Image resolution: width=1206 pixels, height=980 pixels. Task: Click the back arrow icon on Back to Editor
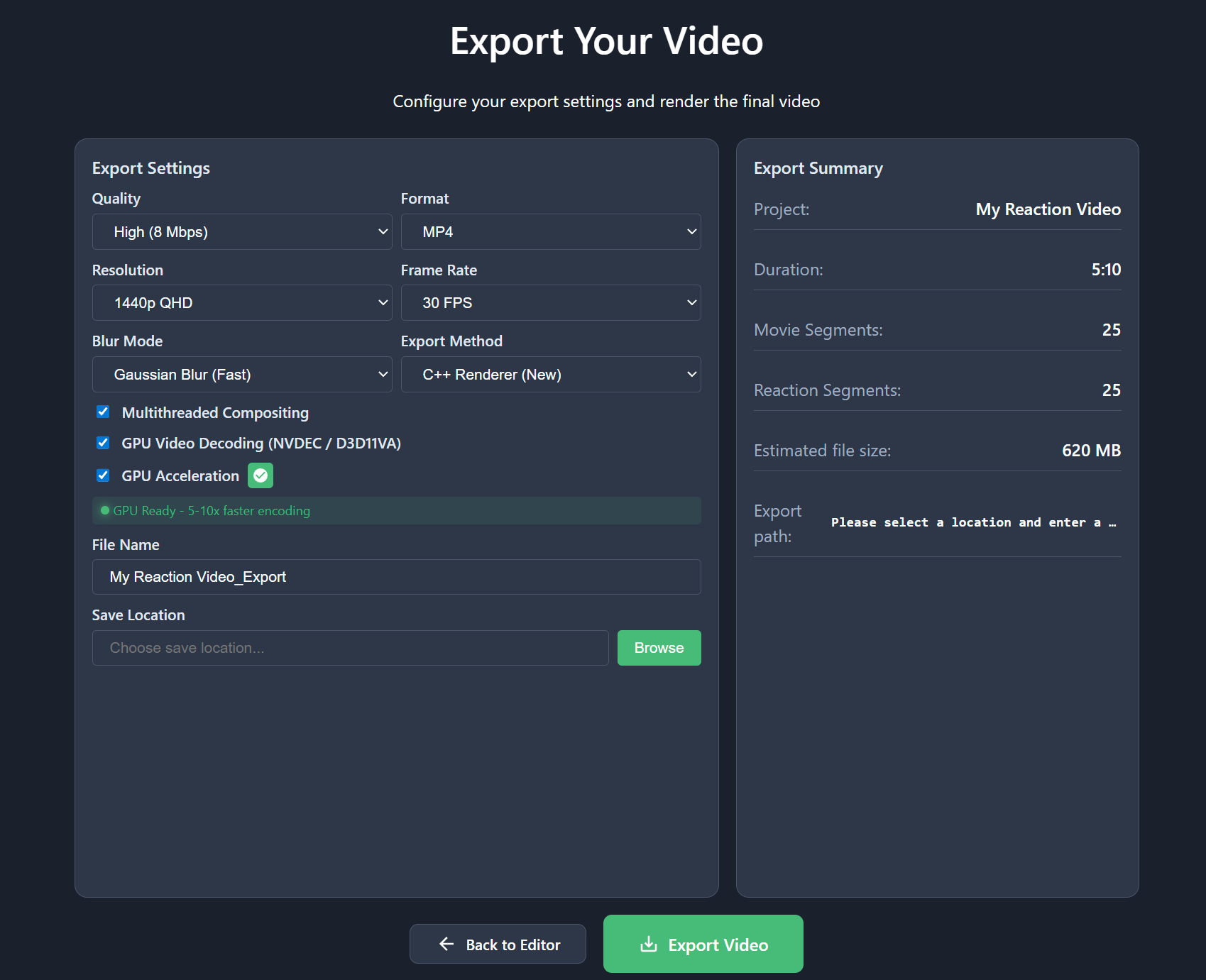[446, 945]
